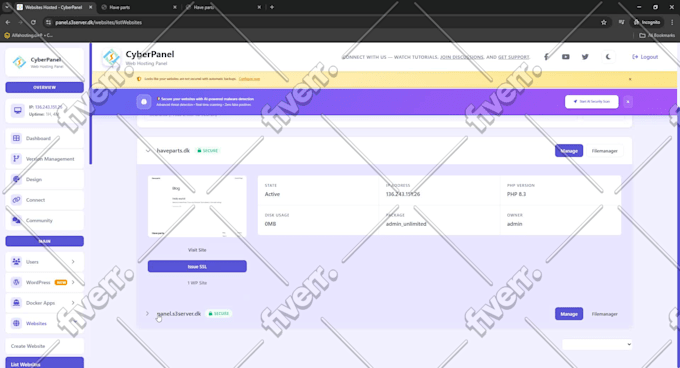Click the Version Management branch icon
This screenshot has height=368, width=680.
(16, 159)
